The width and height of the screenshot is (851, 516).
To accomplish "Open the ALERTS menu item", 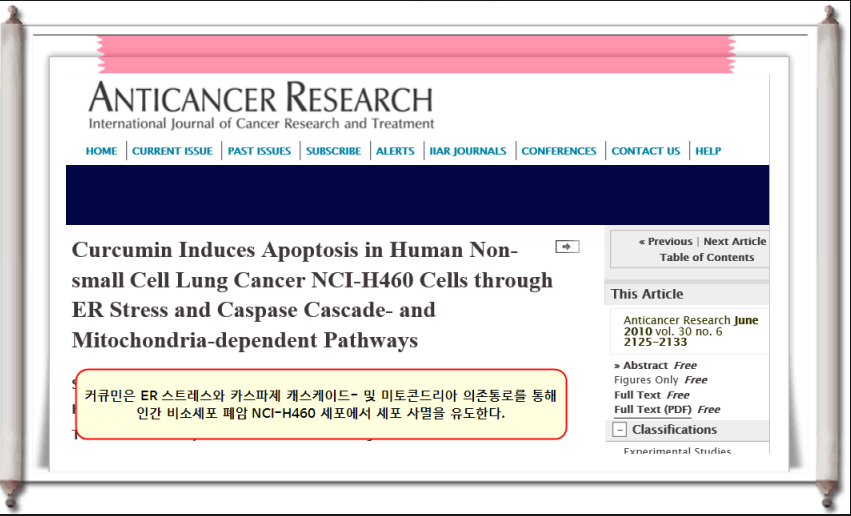I will [395, 151].
